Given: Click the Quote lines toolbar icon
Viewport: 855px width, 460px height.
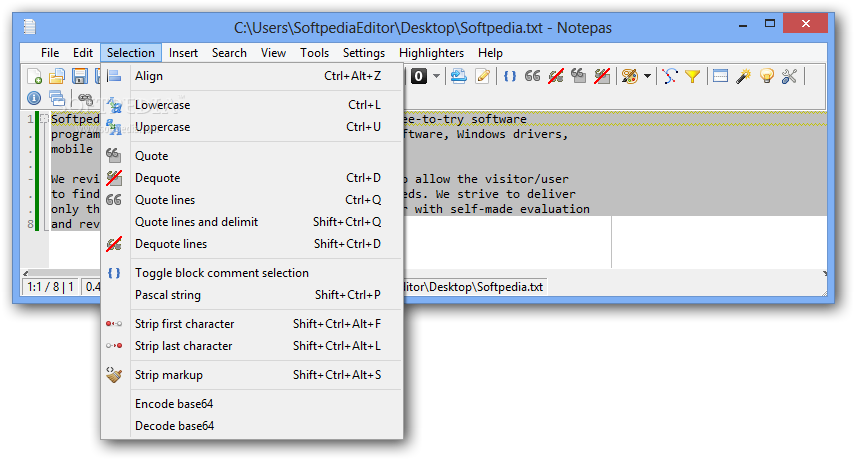Looking at the screenshot, I should click(533, 76).
